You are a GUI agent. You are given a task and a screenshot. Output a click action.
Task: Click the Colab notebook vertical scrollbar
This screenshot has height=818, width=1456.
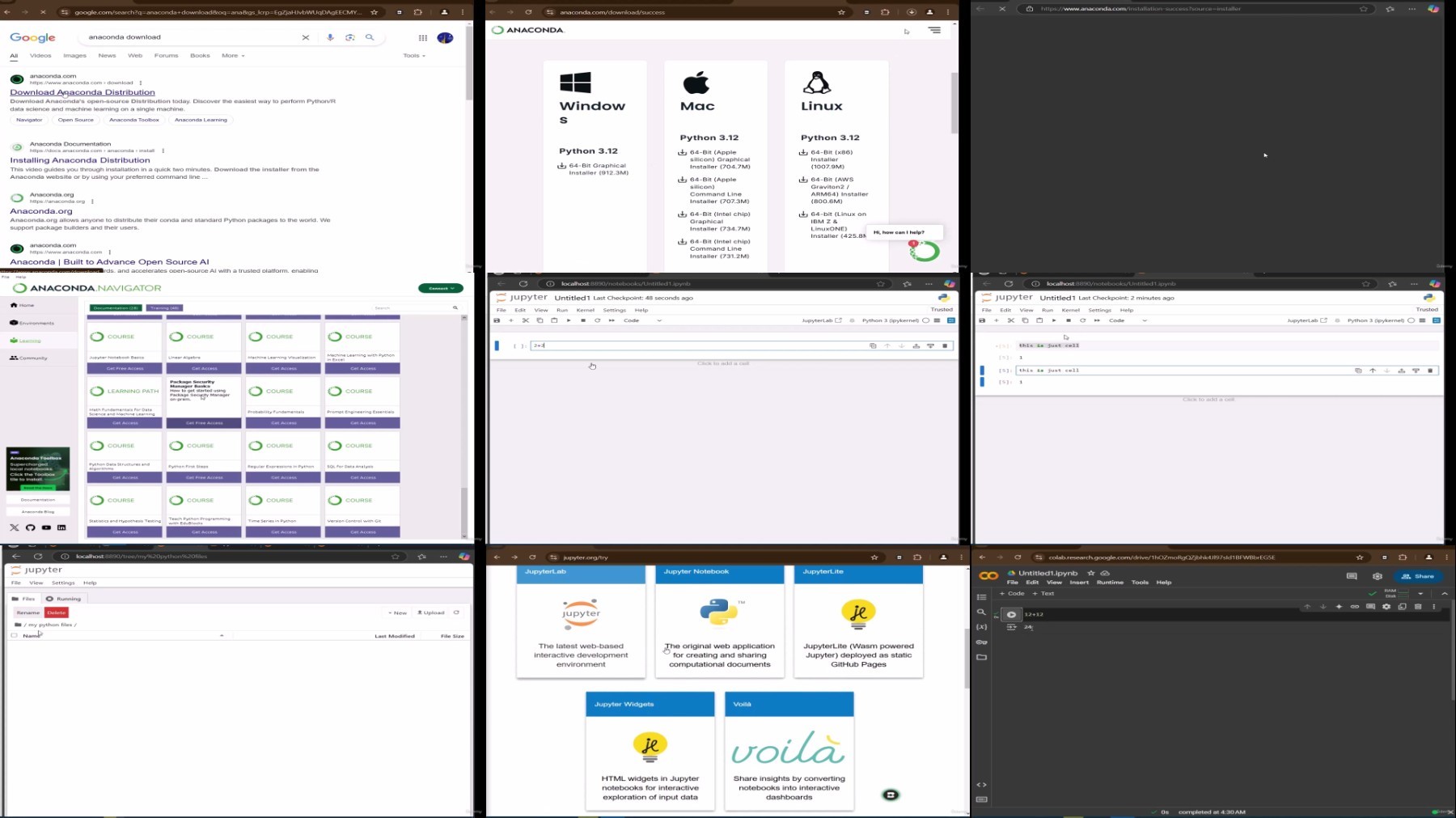tap(1453, 651)
